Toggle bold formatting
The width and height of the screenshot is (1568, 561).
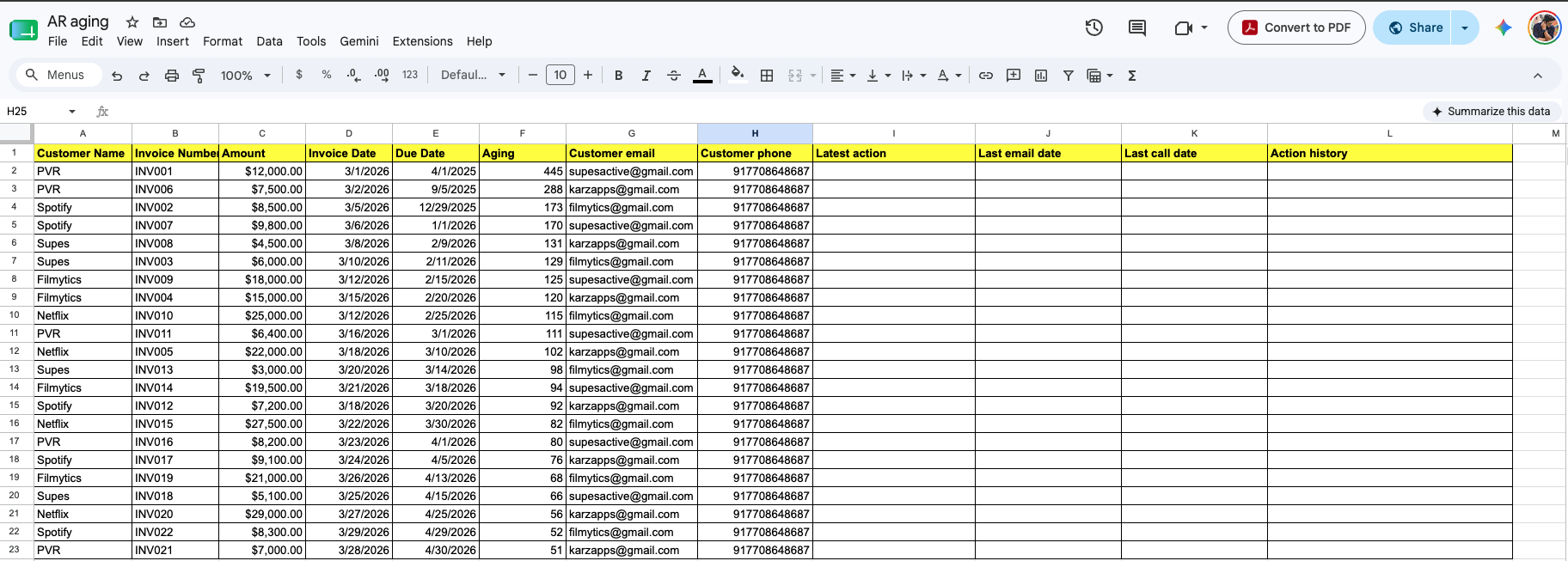pyautogui.click(x=618, y=76)
